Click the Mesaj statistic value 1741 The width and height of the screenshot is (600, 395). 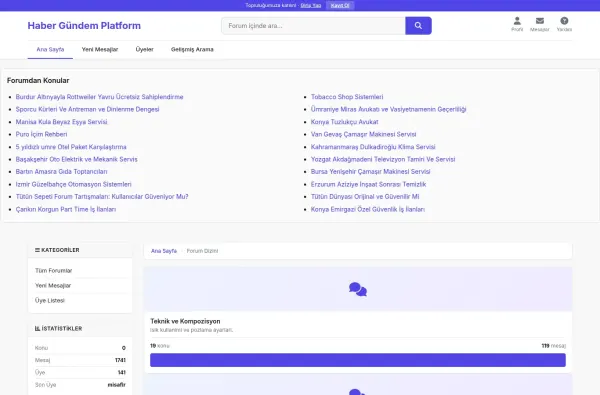[120, 360]
